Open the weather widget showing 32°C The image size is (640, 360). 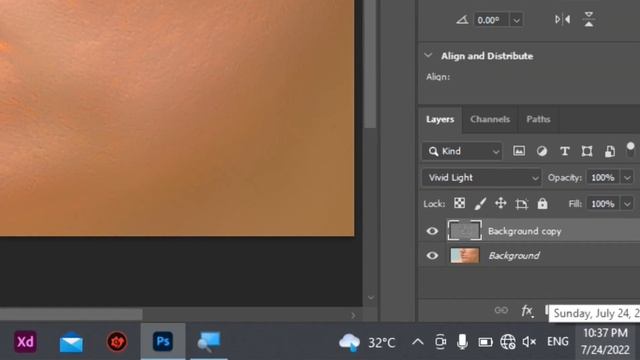coord(367,342)
